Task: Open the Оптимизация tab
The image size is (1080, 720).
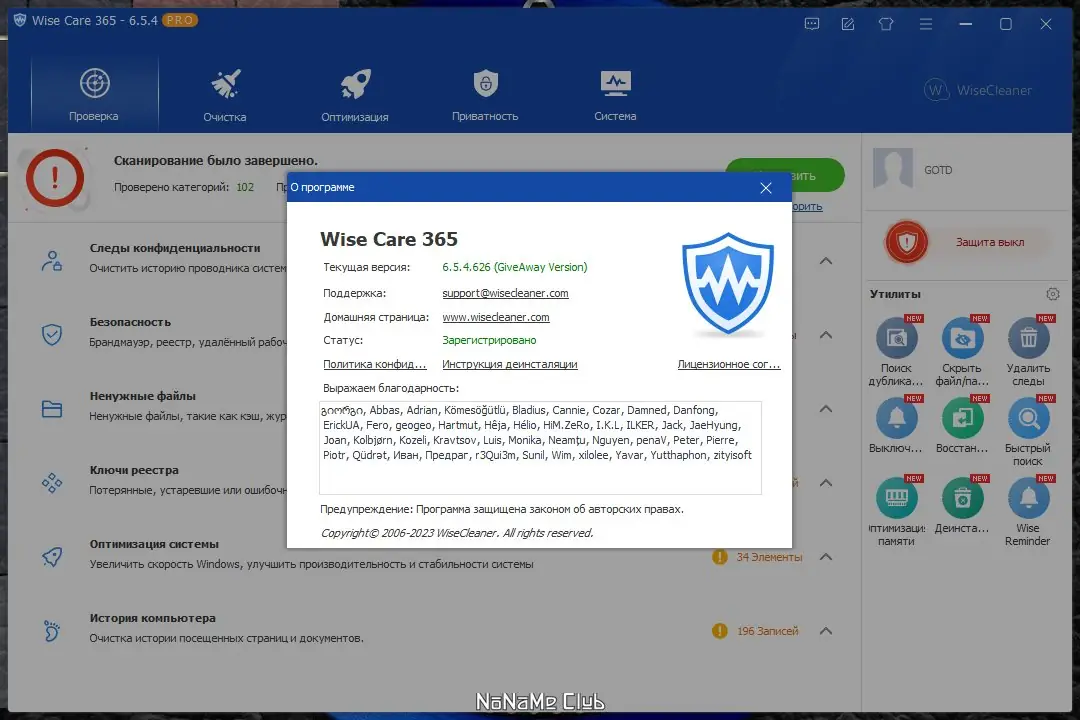Action: pos(355,94)
